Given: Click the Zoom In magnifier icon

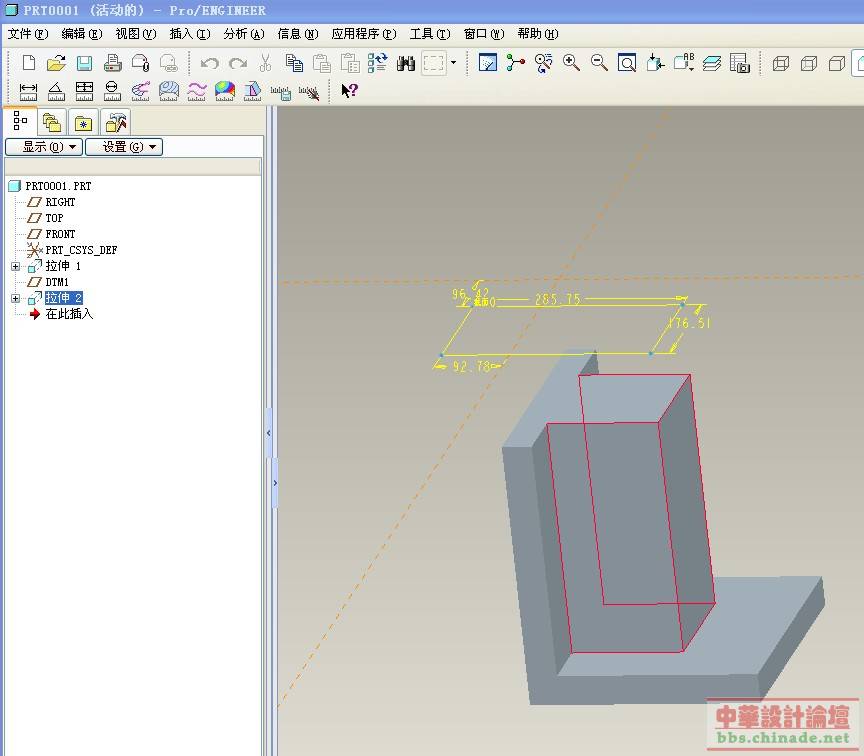Looking at the screenshot, I should pyautogui.click(x=572, y=63).
